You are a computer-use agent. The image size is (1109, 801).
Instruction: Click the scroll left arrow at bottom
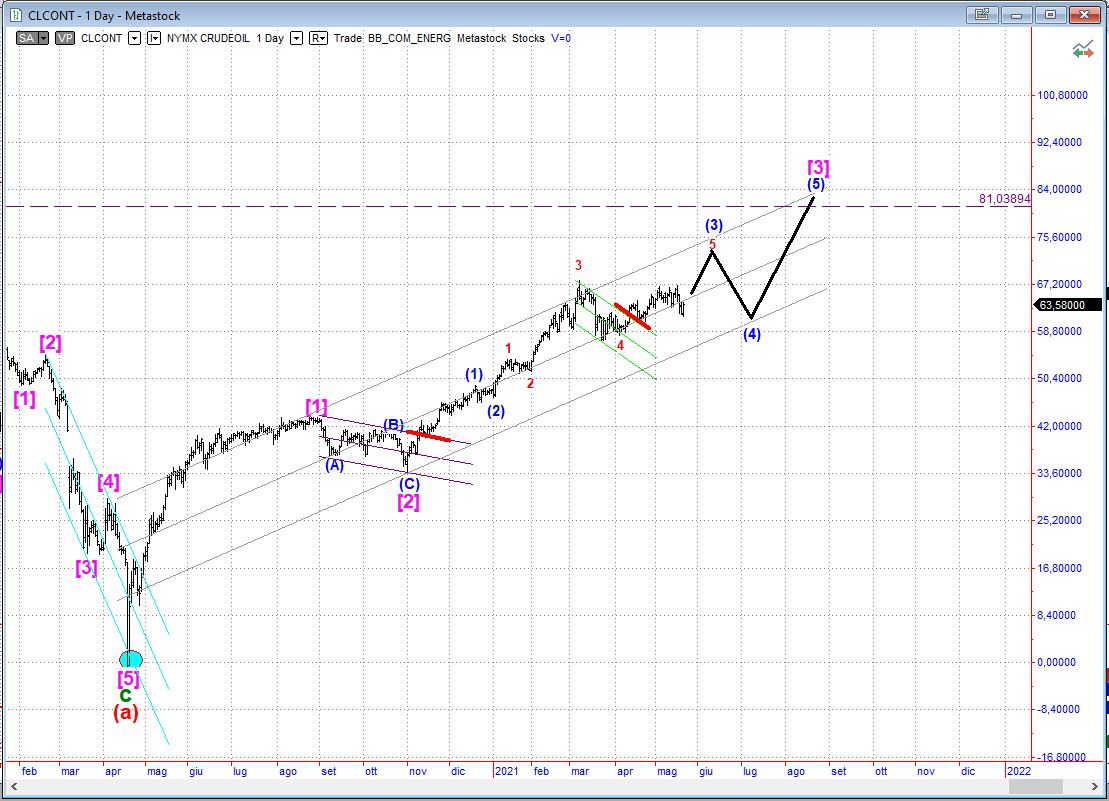[x=13, y=786]
